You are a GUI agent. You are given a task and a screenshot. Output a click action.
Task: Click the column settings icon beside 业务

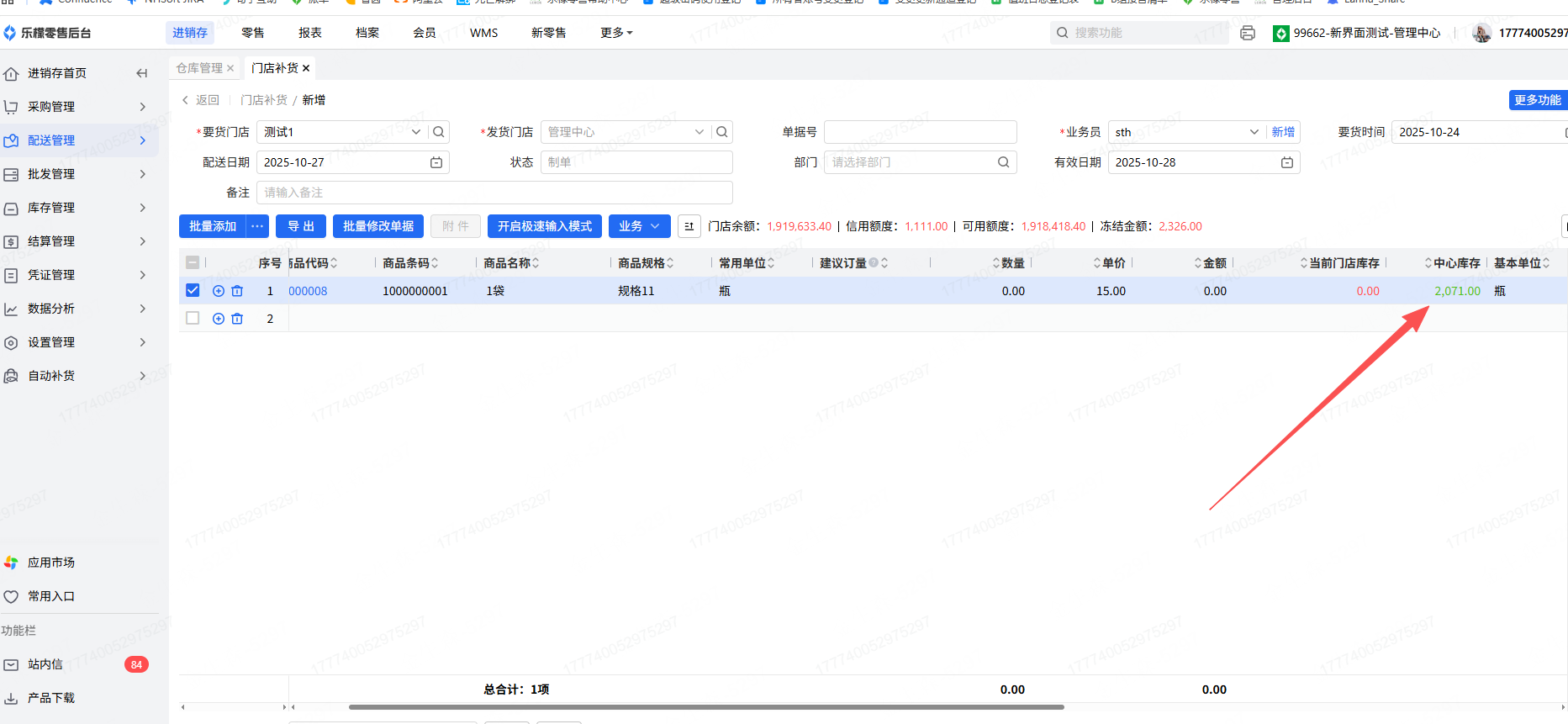click(689, 226)
